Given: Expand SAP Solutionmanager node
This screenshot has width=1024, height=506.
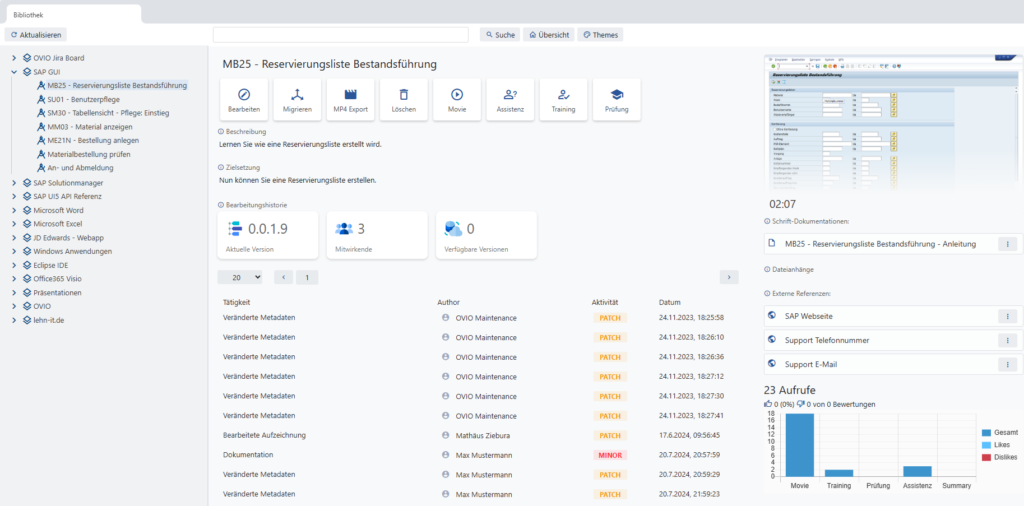Looking at the screenshot, I should click(x=14, y=183).
